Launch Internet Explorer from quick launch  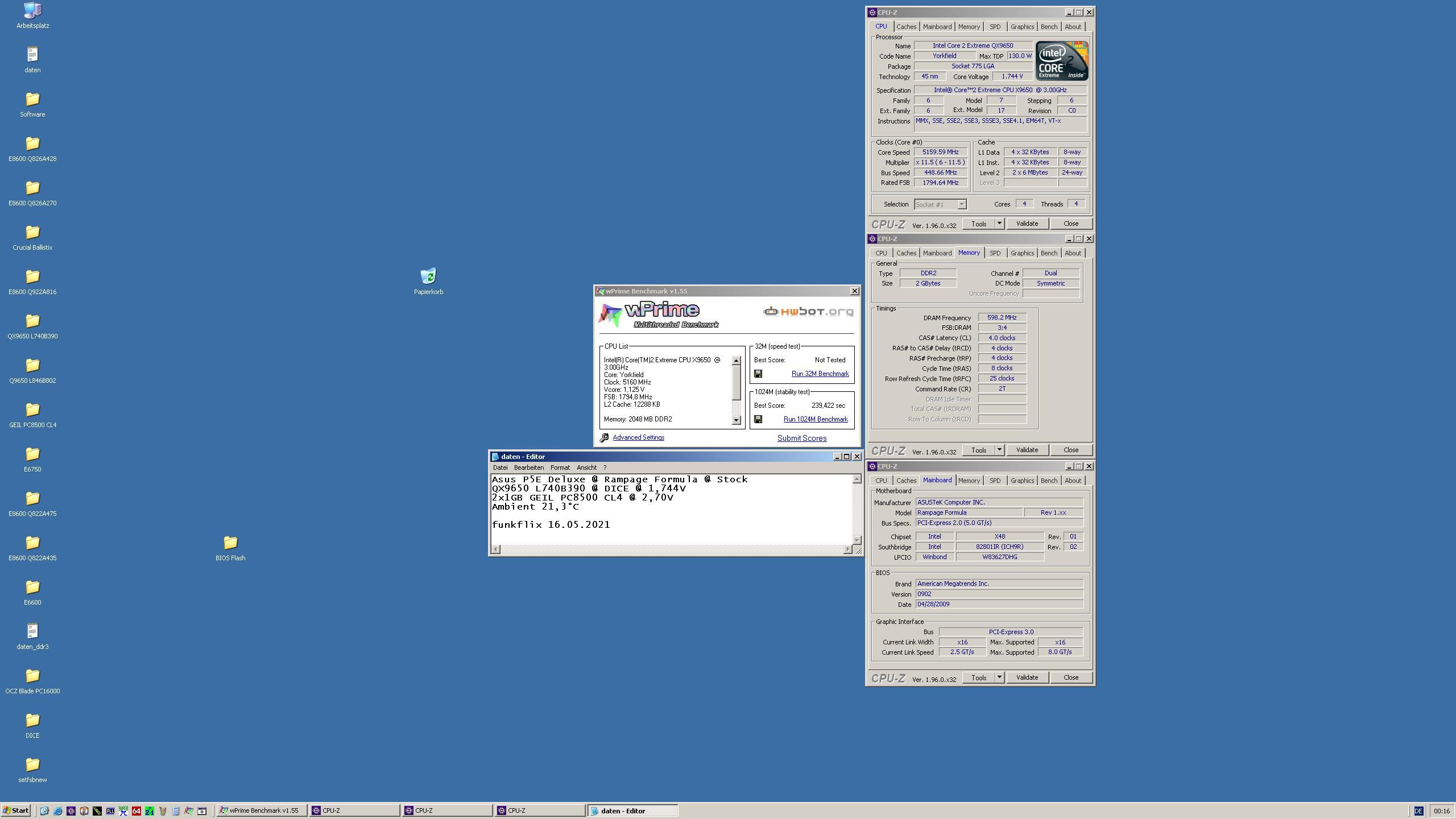[x=57, y=811]
